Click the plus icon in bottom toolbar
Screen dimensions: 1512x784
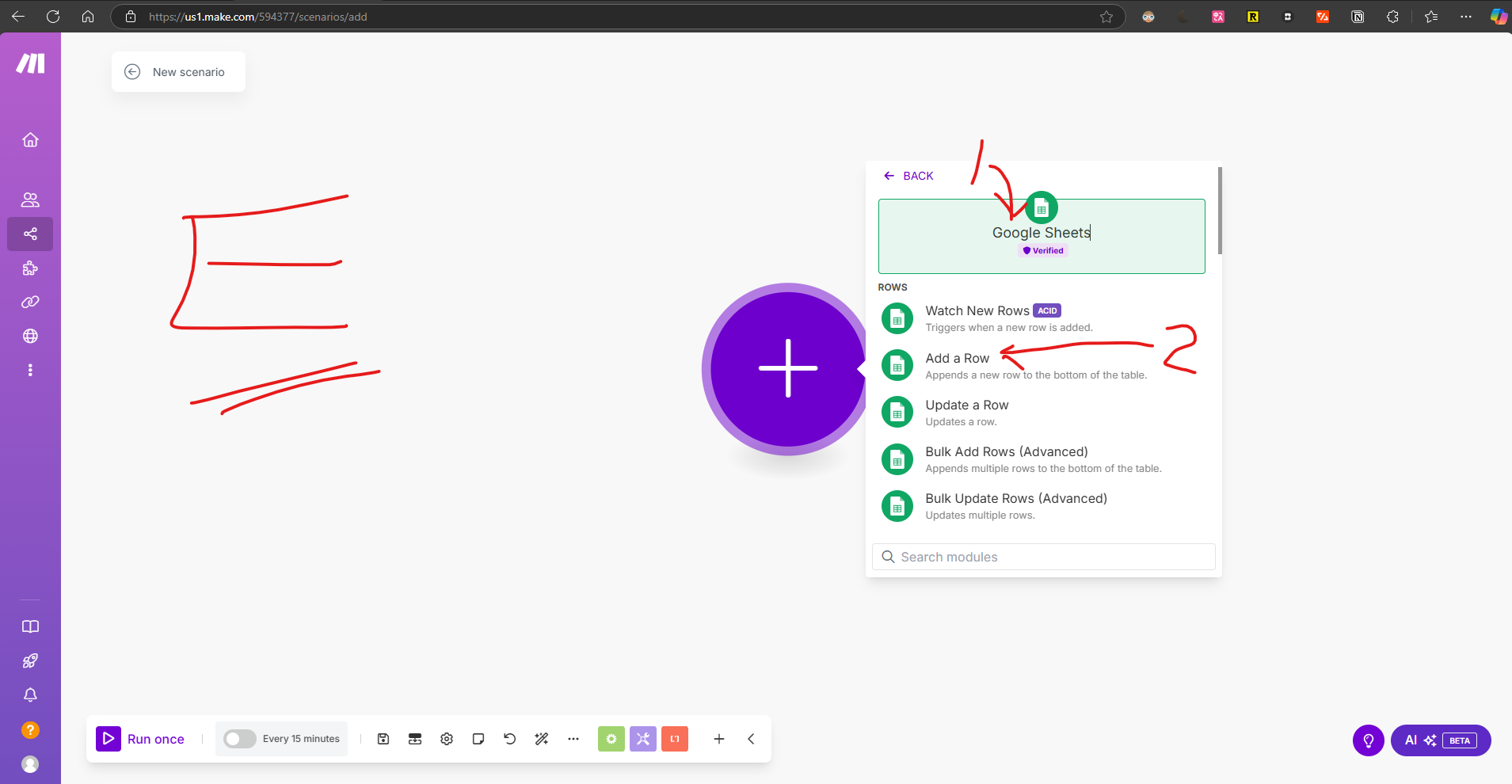point(719,739)
